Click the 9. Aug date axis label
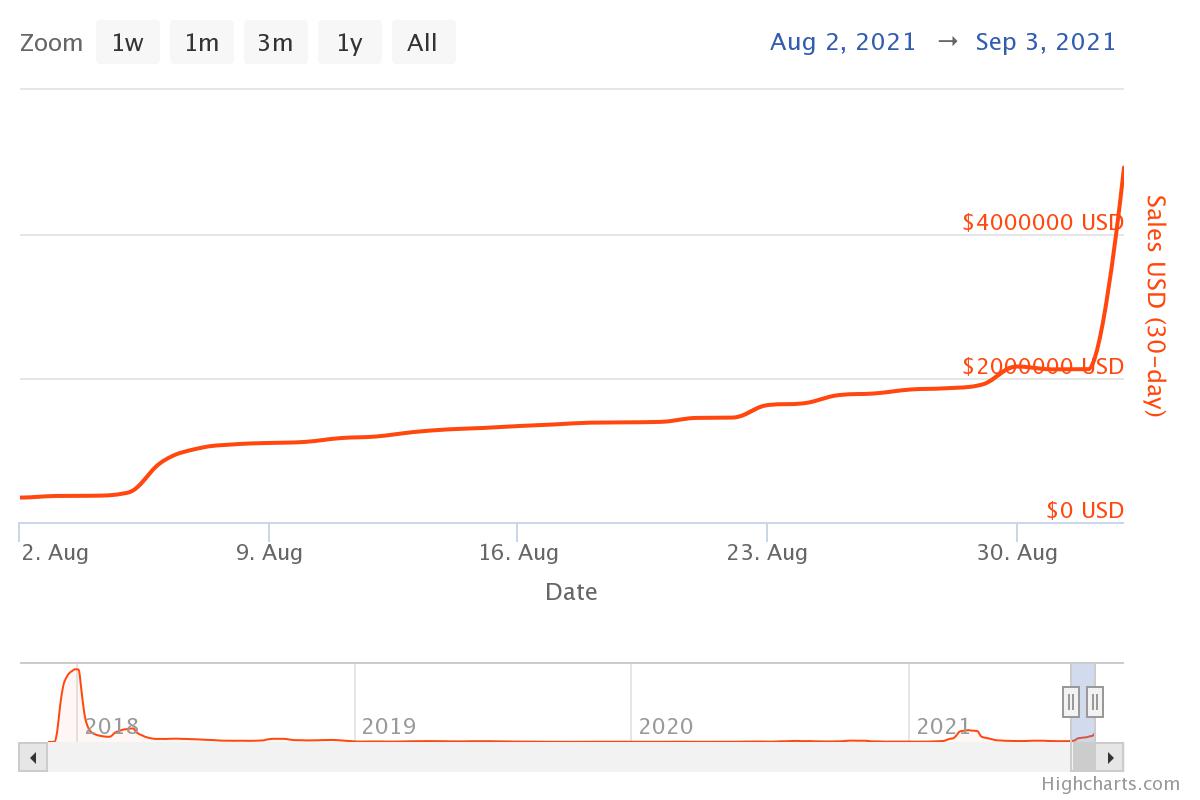Viewport: 1200px width, 800px height. pos(269,552)
